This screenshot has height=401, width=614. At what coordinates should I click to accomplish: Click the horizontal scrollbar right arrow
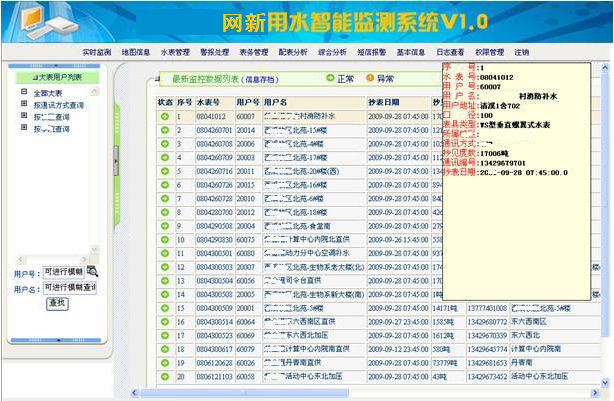pyautogui.click(x=595, y=392)
